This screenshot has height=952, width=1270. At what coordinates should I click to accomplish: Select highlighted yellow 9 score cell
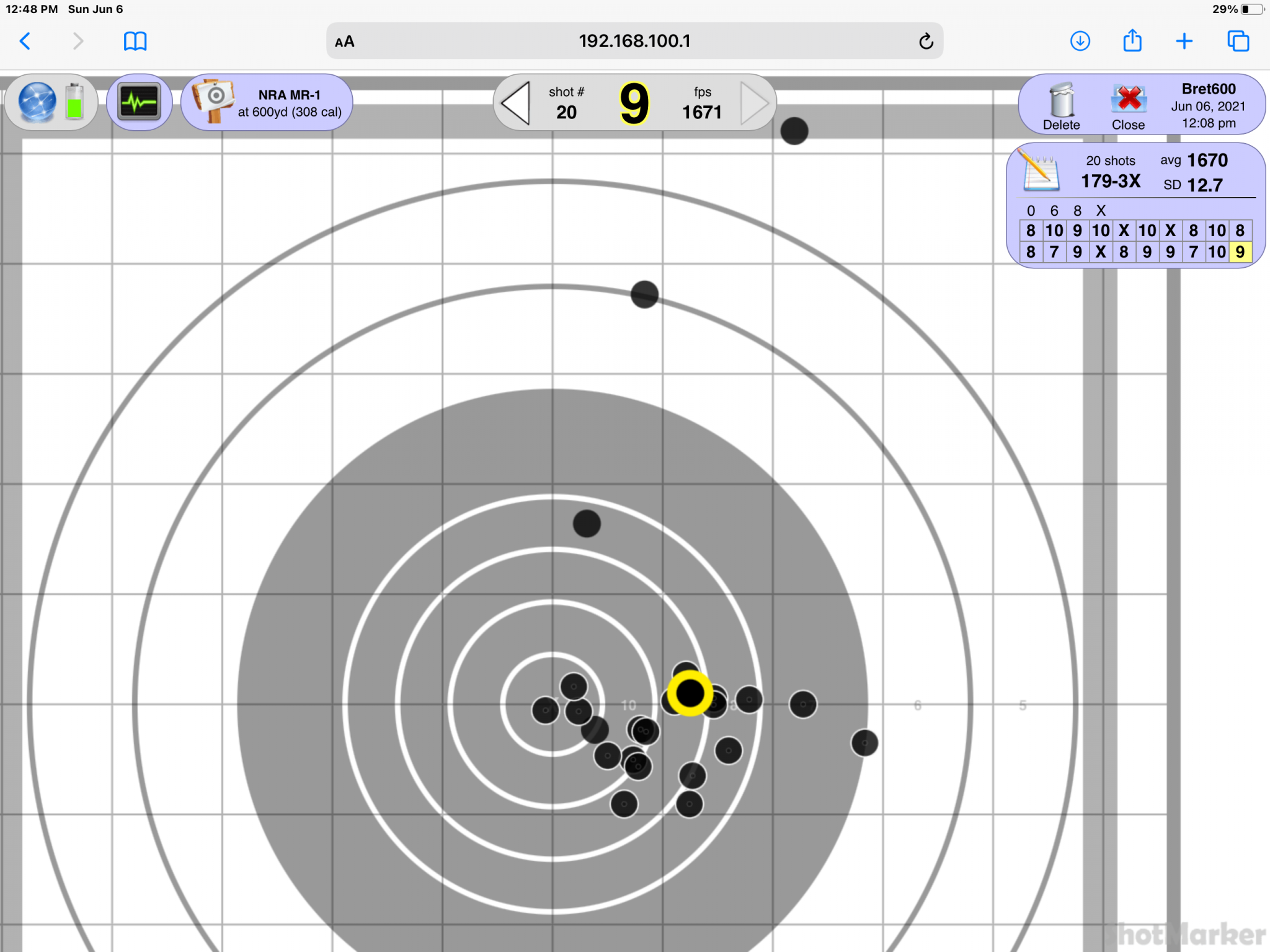coord(1240,252)
